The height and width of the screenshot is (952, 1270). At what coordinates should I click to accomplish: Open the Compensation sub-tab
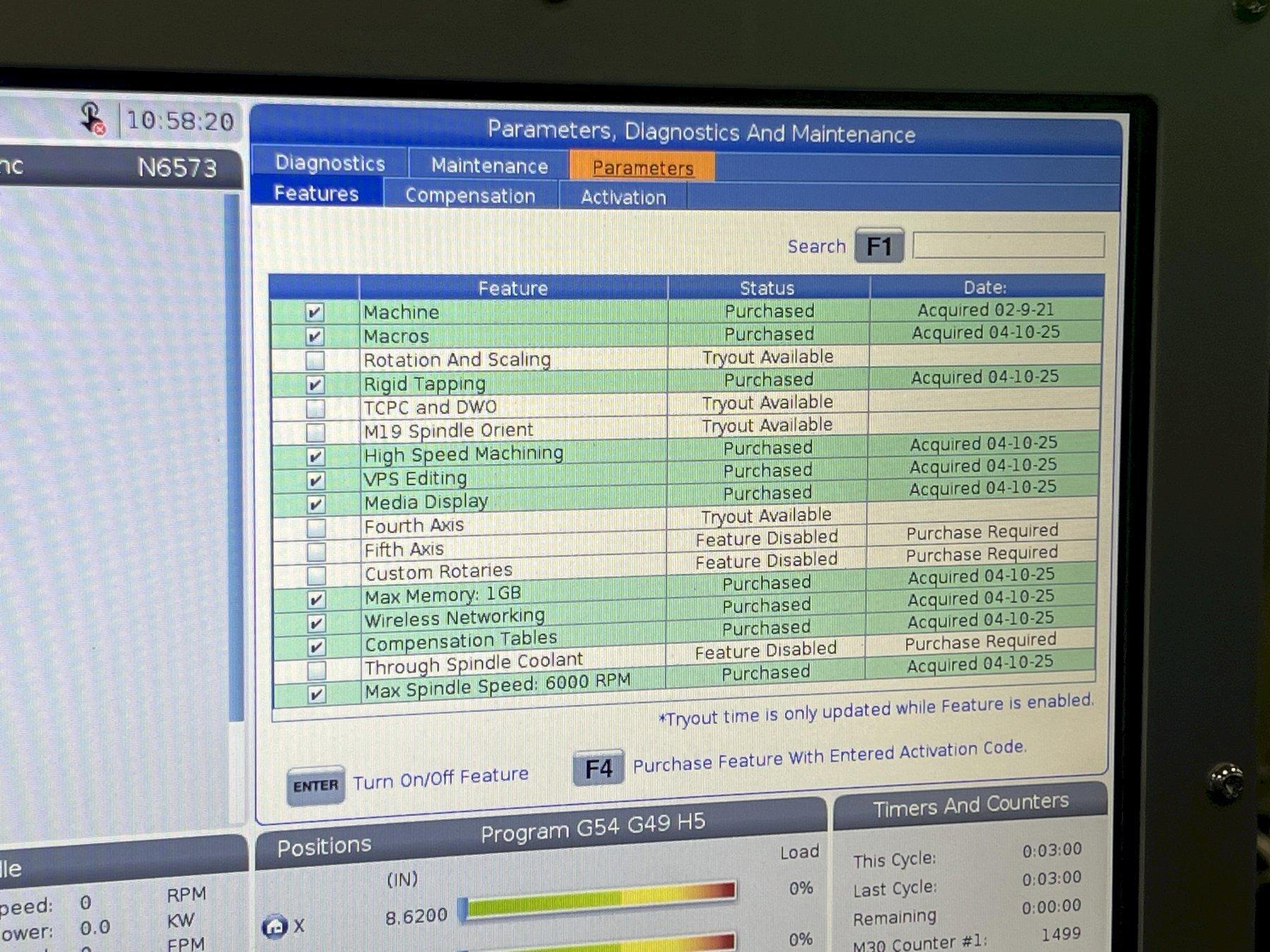(x=470, y=195)
